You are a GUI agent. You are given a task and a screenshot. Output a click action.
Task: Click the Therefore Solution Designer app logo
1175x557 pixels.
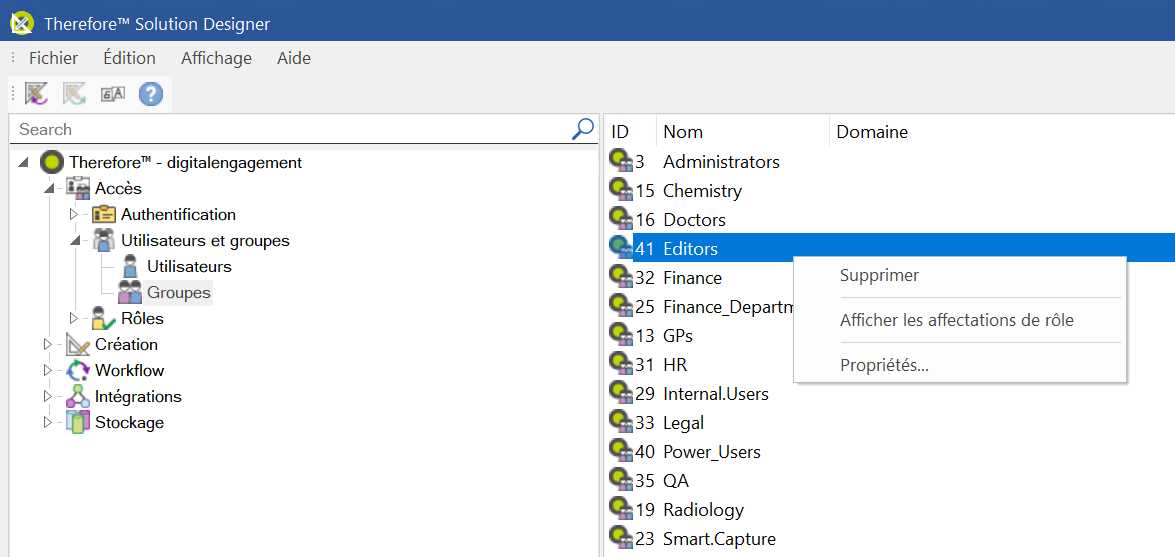22,23
